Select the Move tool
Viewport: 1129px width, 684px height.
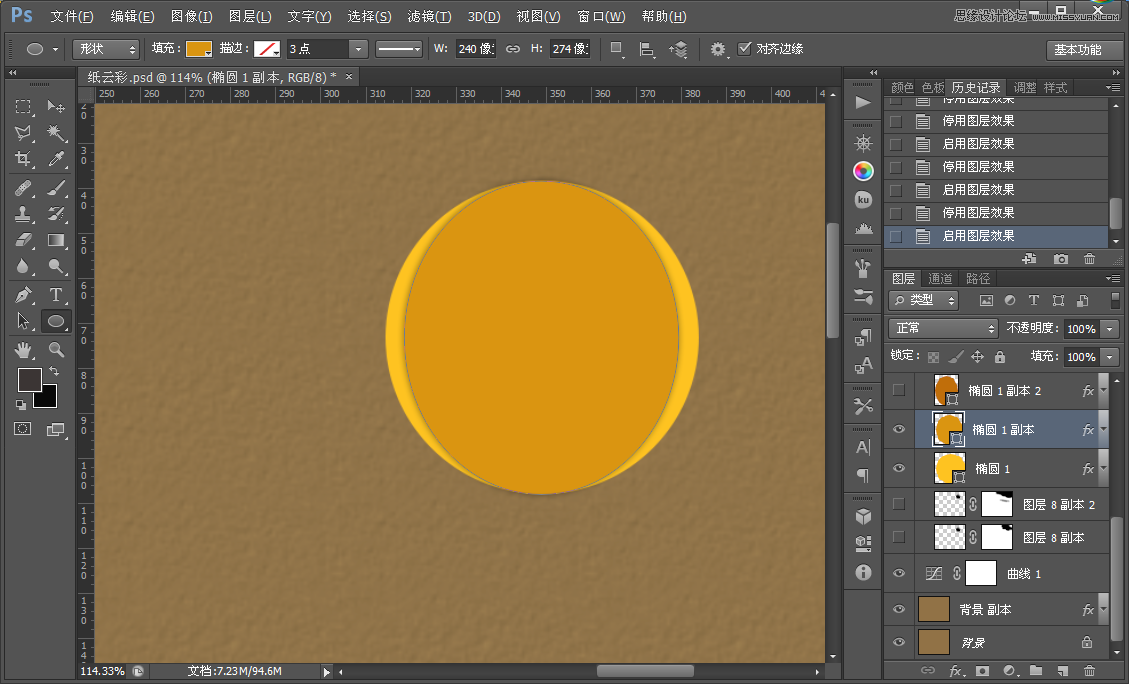click(55, 107)
